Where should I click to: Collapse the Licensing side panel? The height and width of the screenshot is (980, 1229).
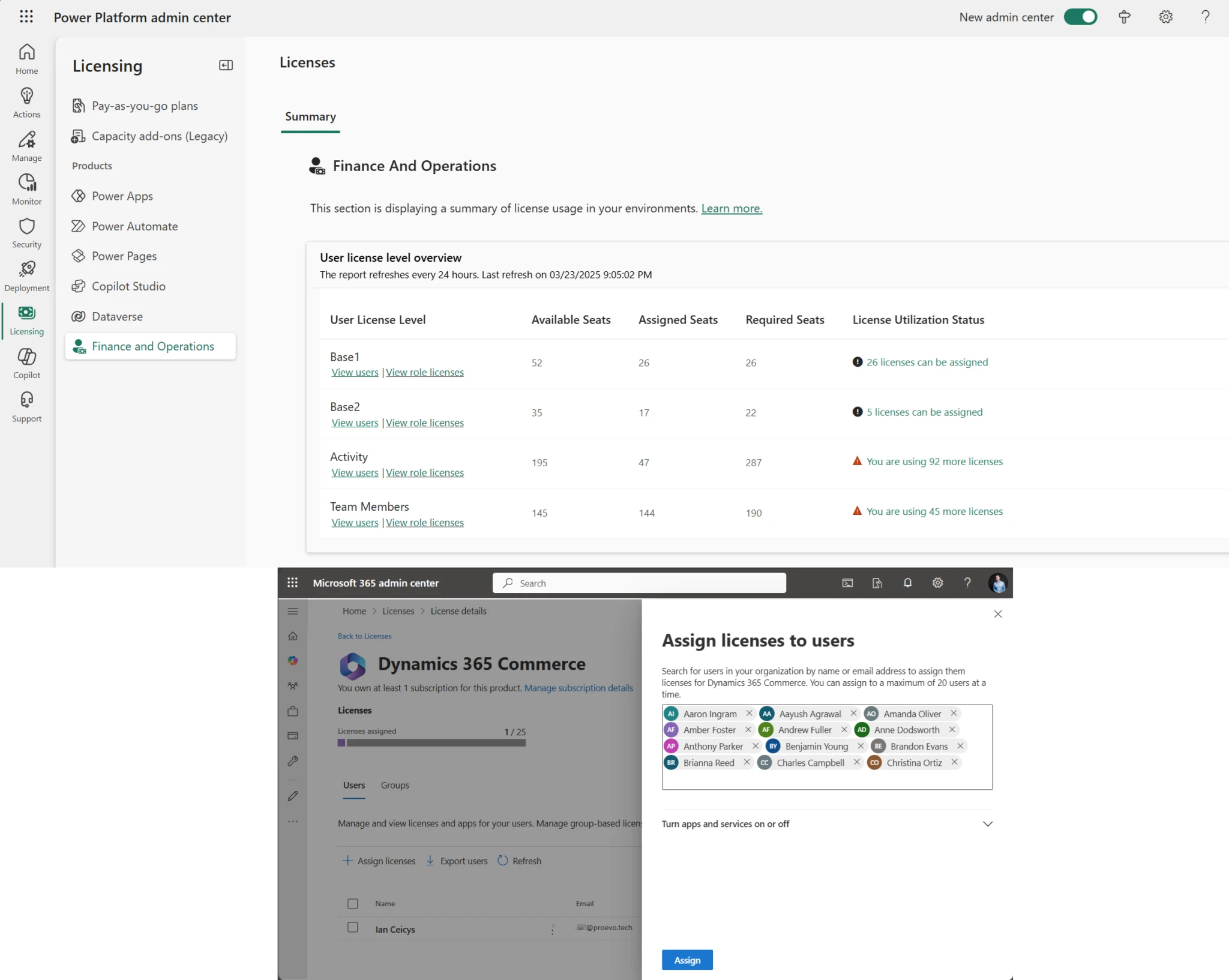point(226,65)
